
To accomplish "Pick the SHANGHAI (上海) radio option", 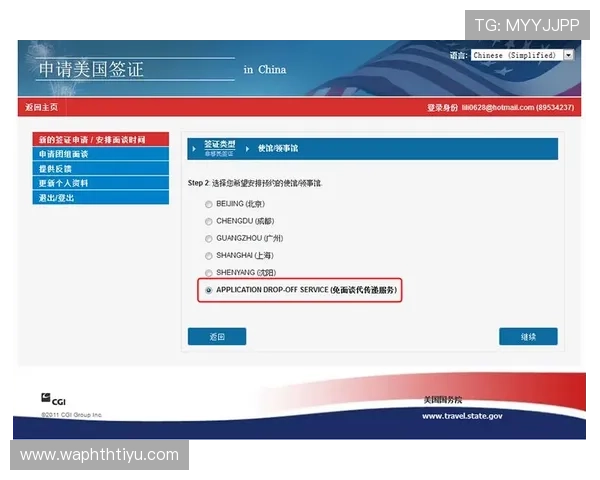I will (x=209, y=256).
